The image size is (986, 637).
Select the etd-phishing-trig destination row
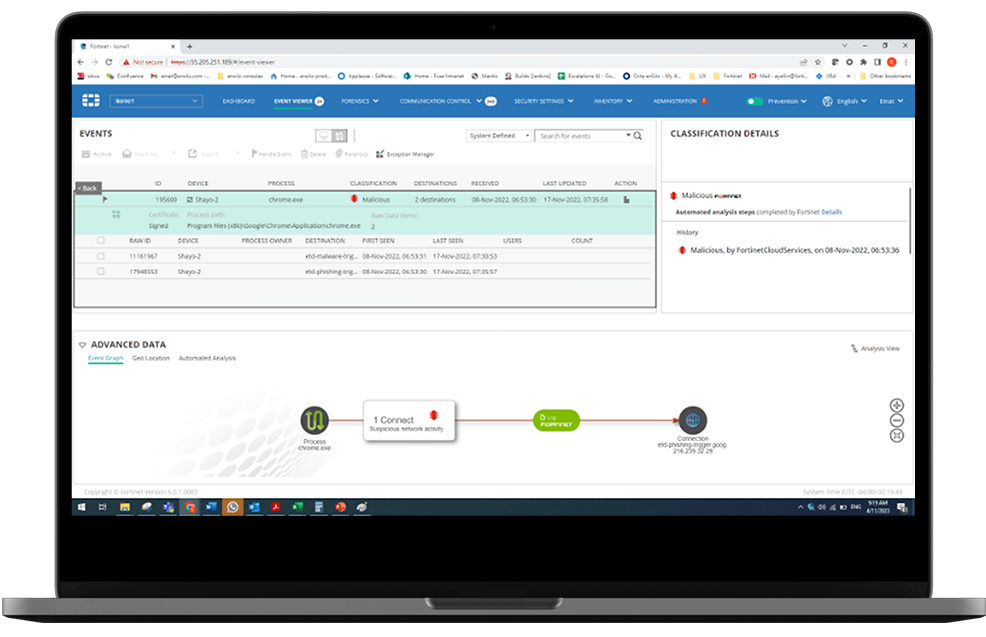click(x=365, y=272)
